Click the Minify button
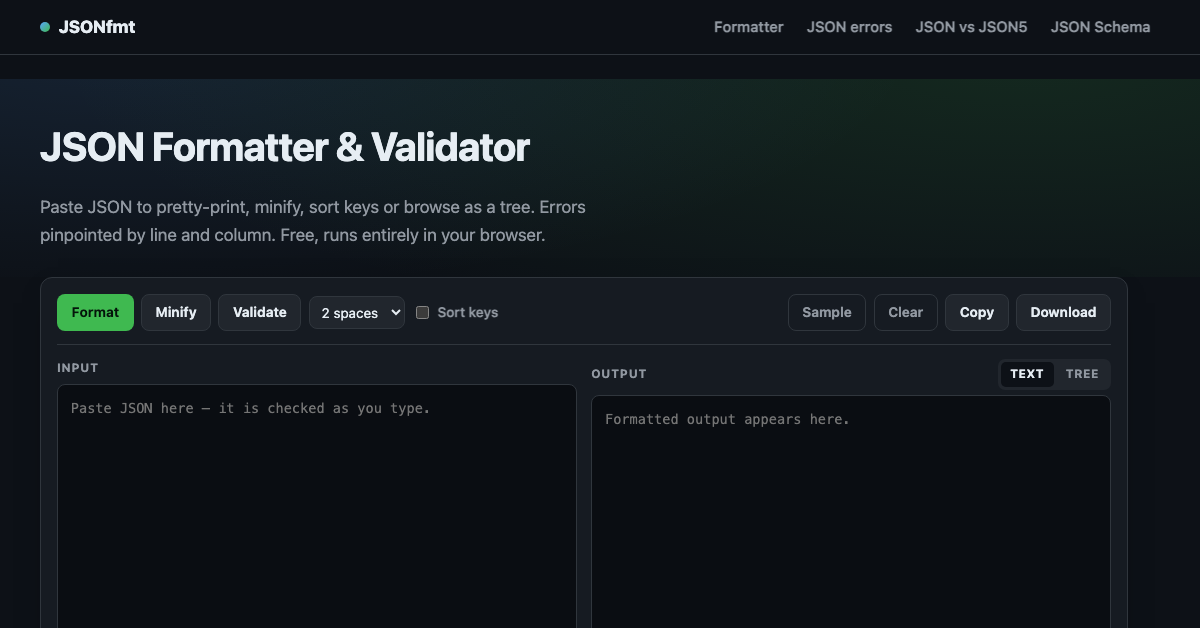 coord(176,312)
